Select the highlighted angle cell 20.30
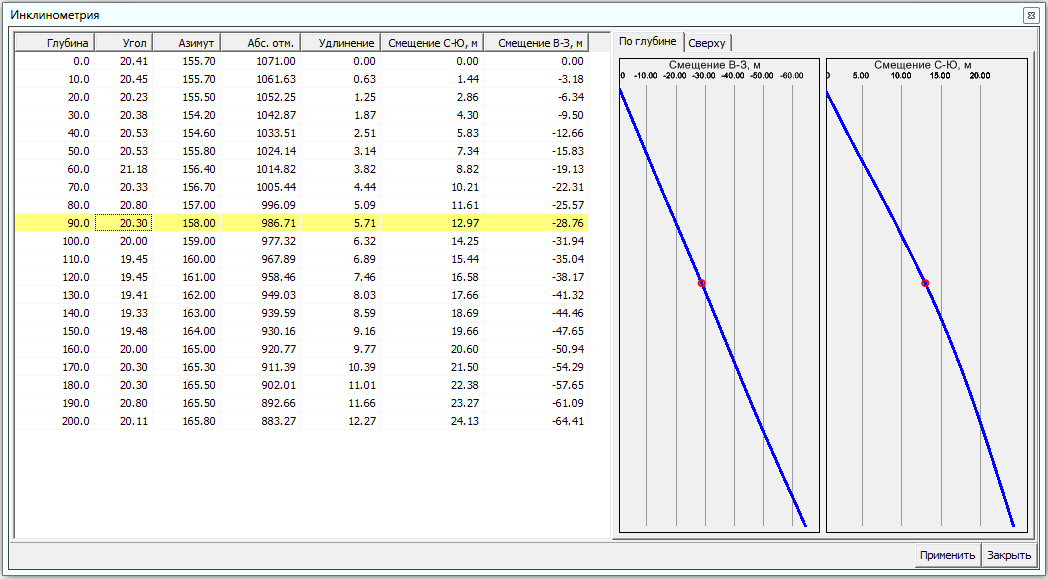 124,223
